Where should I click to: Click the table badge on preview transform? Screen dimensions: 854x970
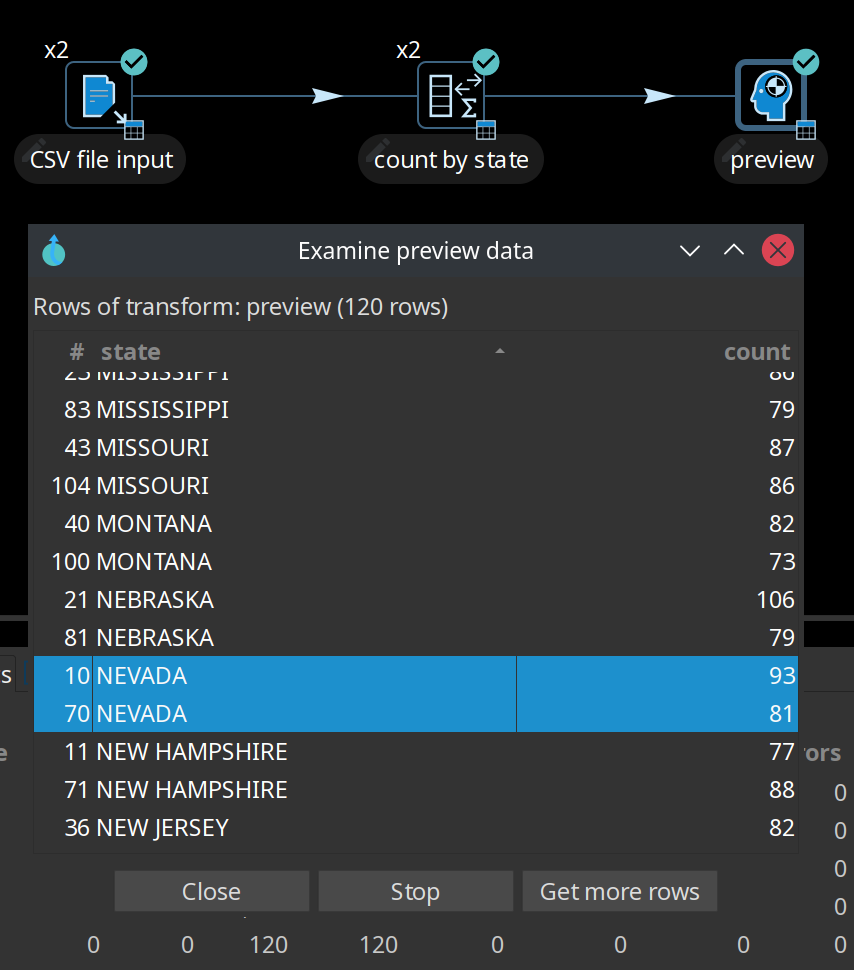(806, 130)
